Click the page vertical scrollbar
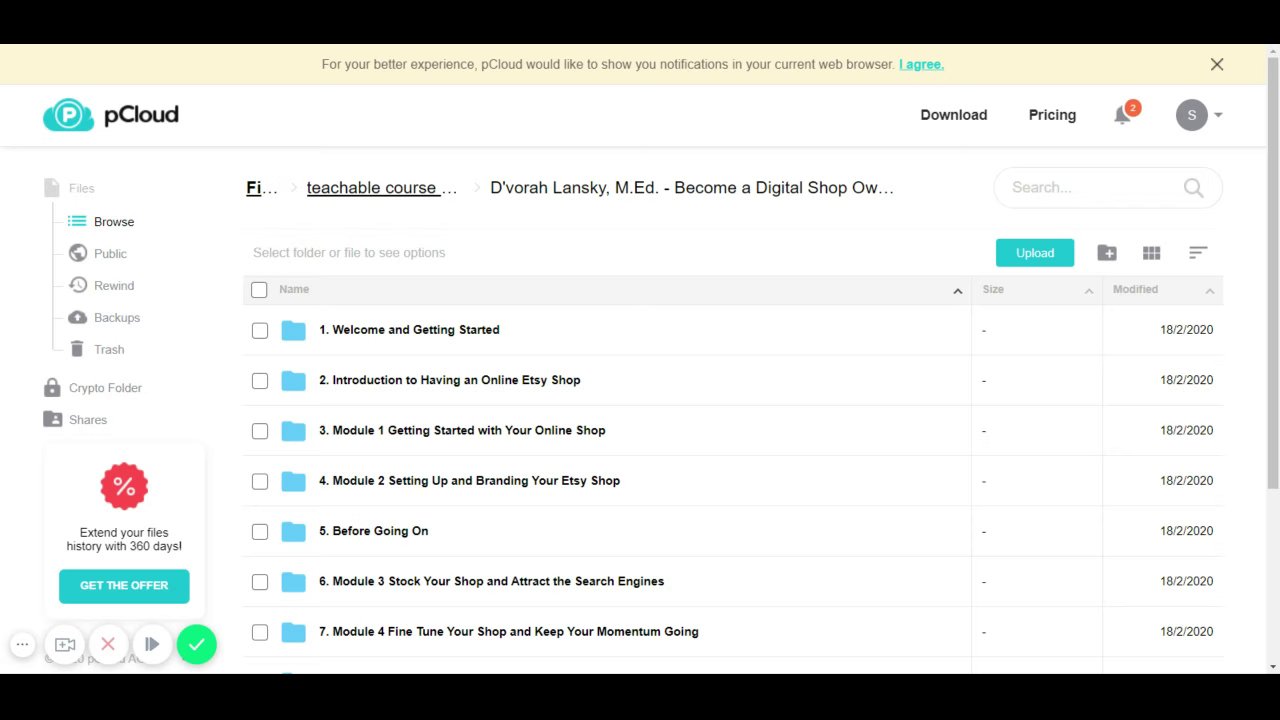Viewport: 1280px width, 720px height. click(1273, 272)
